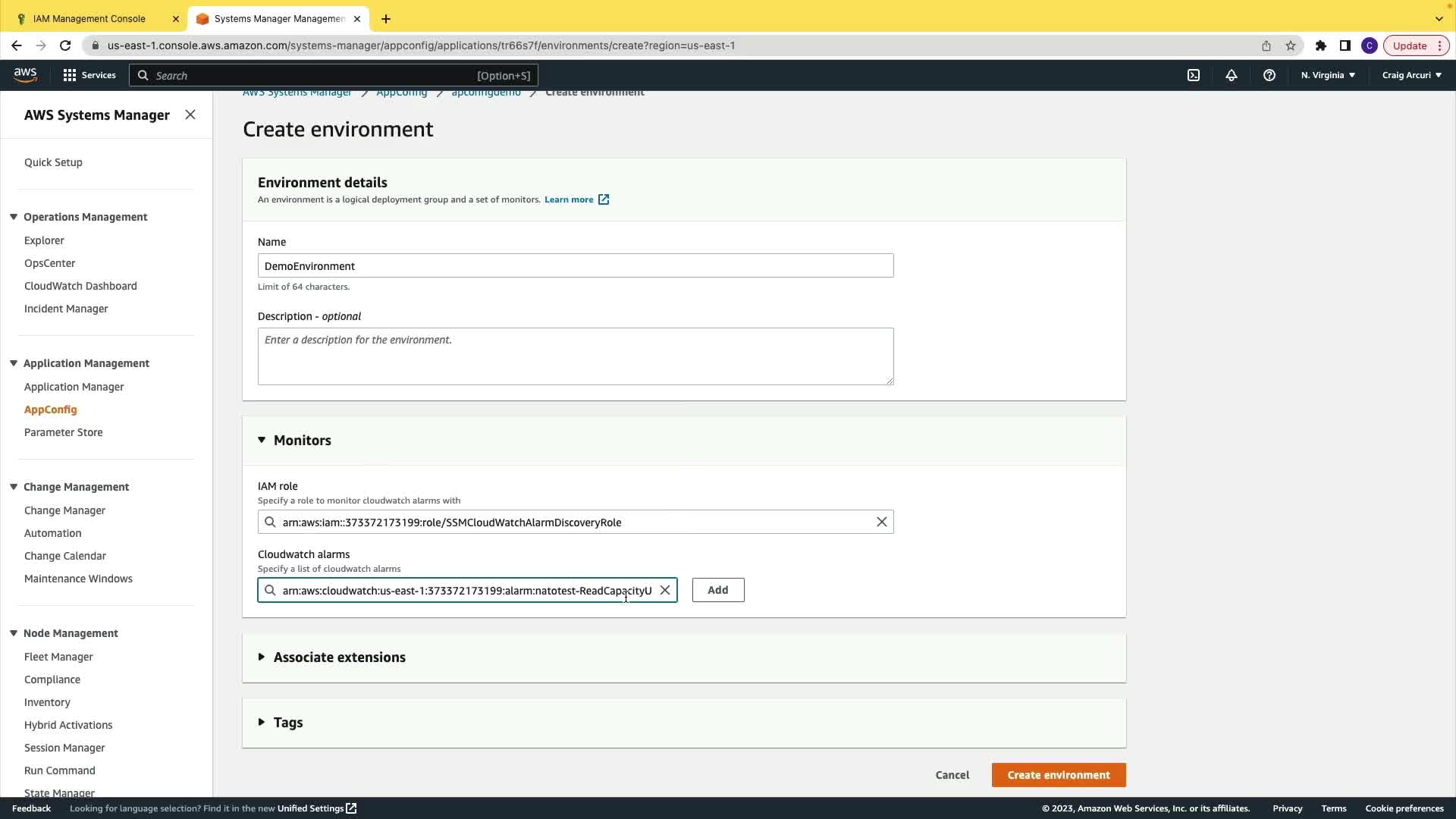This screenshot has height=819, width=1456.
Task: Collapse the Monitors section
Action: pyautogui.click(x=262, y=440)
